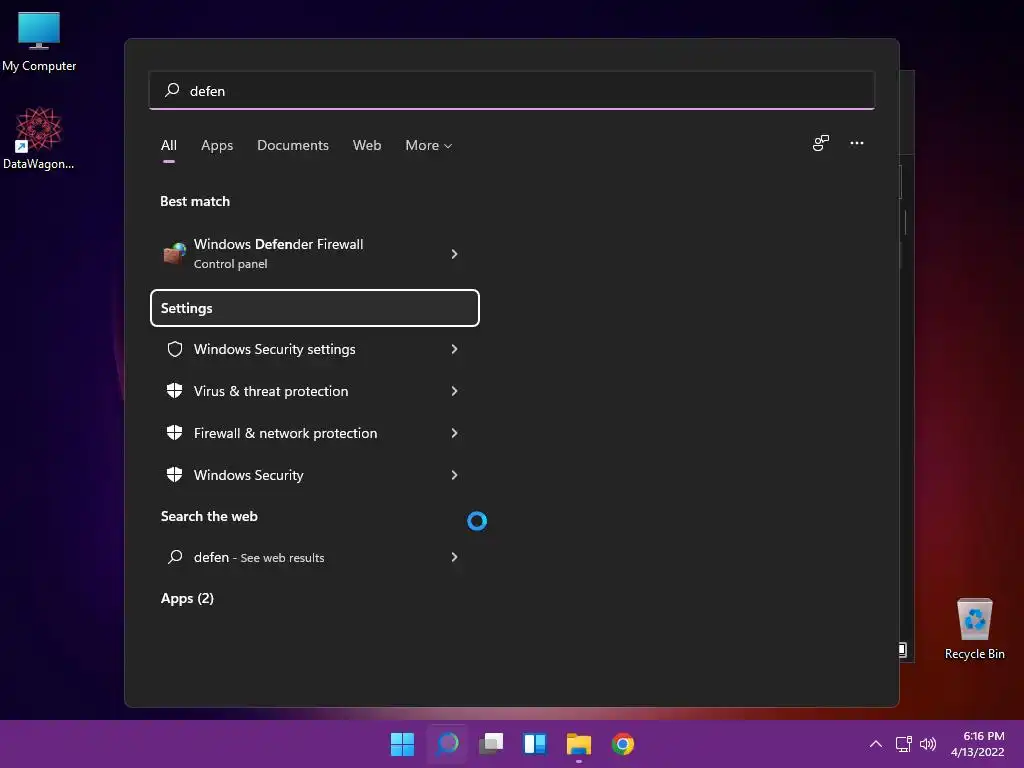Open the three-dot search options menu

857,143
